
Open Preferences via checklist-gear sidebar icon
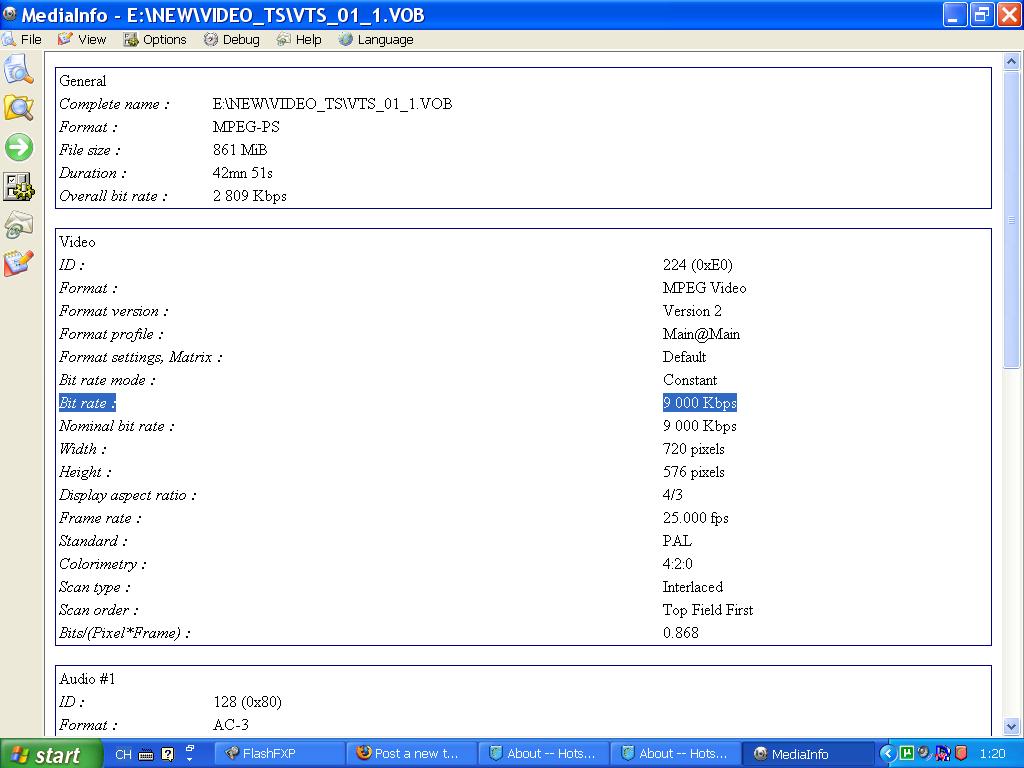(19, 187)
